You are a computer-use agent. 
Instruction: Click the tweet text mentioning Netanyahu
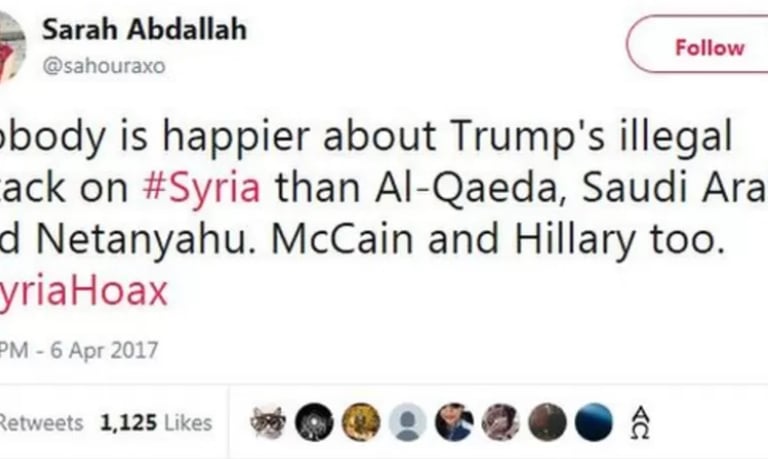361,239
